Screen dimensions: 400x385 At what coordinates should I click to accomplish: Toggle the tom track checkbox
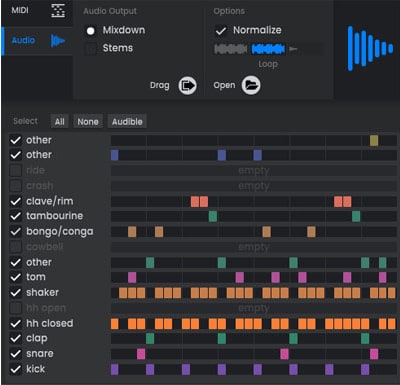15,277
